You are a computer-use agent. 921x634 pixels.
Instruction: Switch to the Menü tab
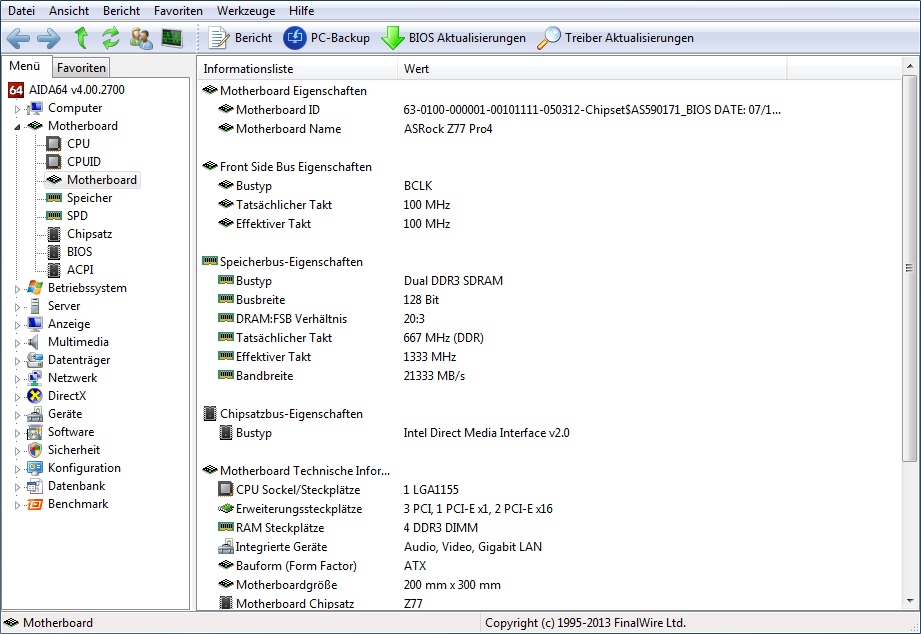(x=25, y=66)
